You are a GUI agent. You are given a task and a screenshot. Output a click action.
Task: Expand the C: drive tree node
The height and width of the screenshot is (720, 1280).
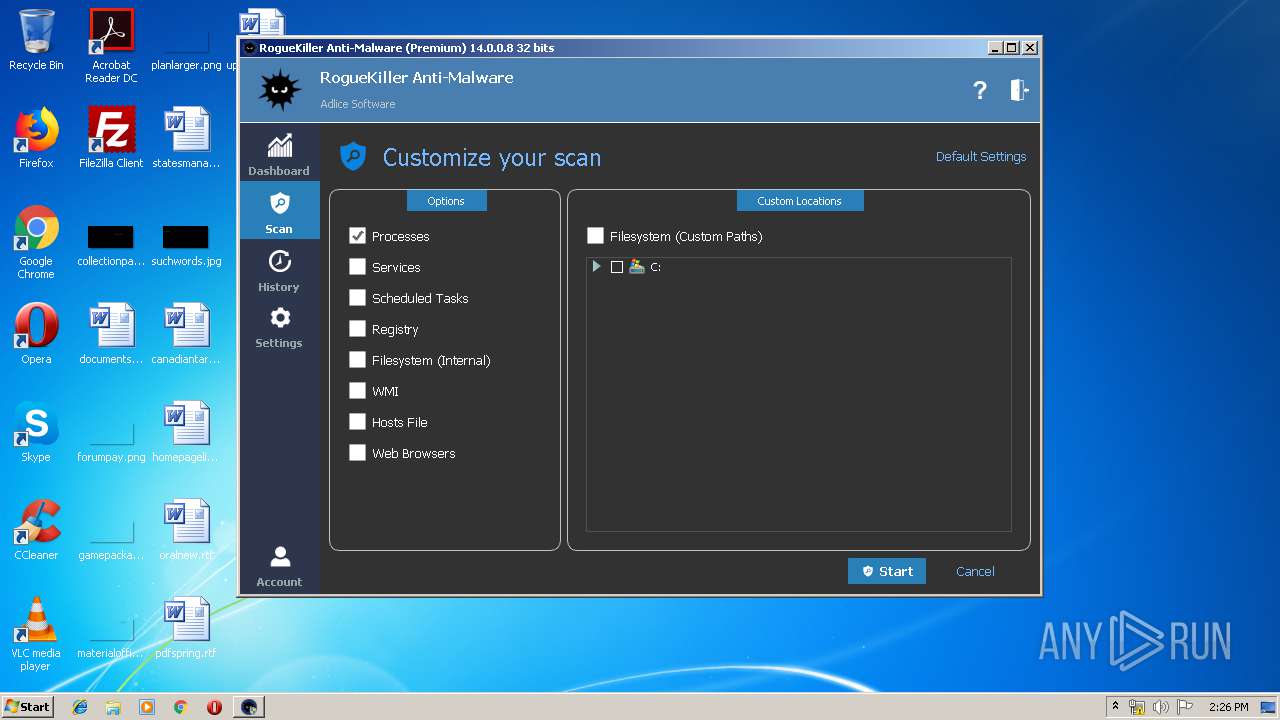pos(596,267)
